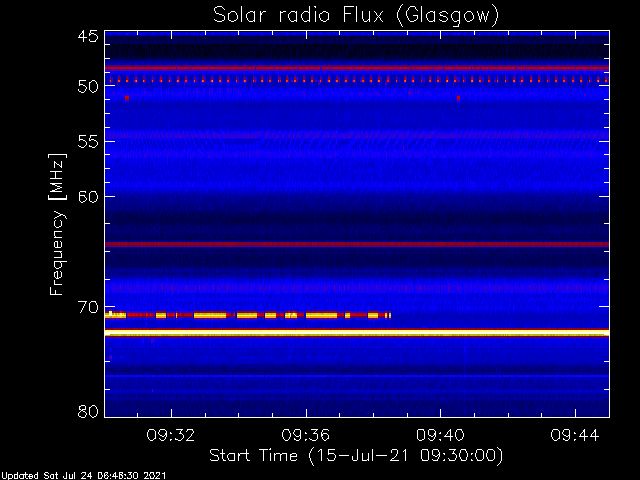Click the red square marker left of 09:32
Screen dimensions: 640x480
pos(127,98)
